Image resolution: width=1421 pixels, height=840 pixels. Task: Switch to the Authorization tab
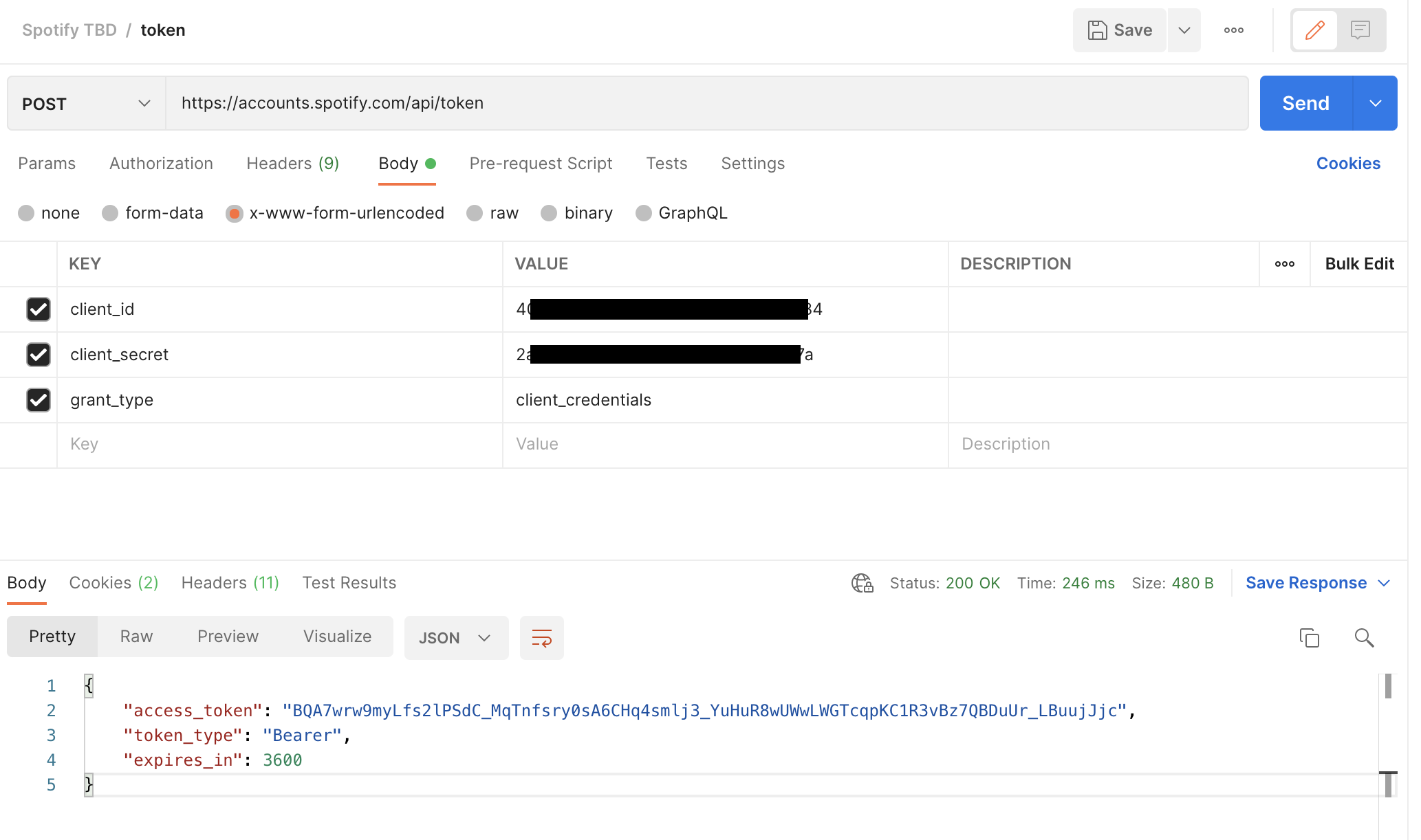[161, 164]
